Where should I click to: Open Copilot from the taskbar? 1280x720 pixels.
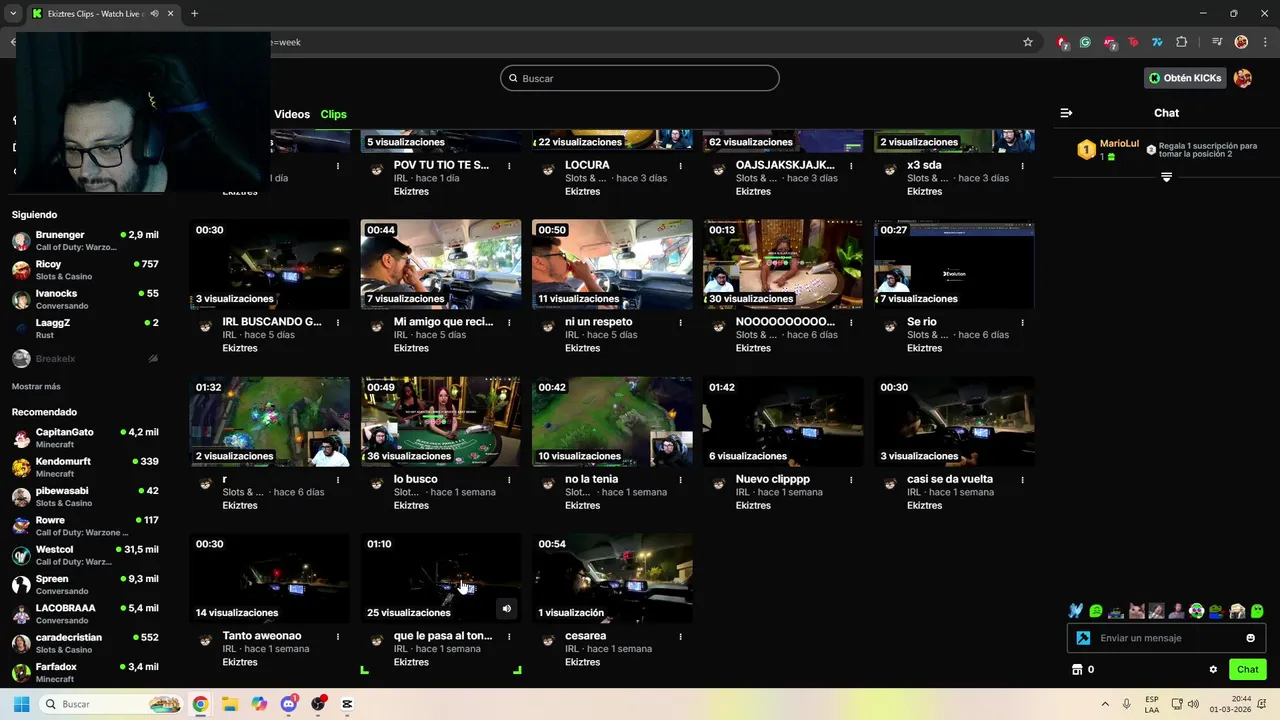pyautogui.click(x=259, y=704)
